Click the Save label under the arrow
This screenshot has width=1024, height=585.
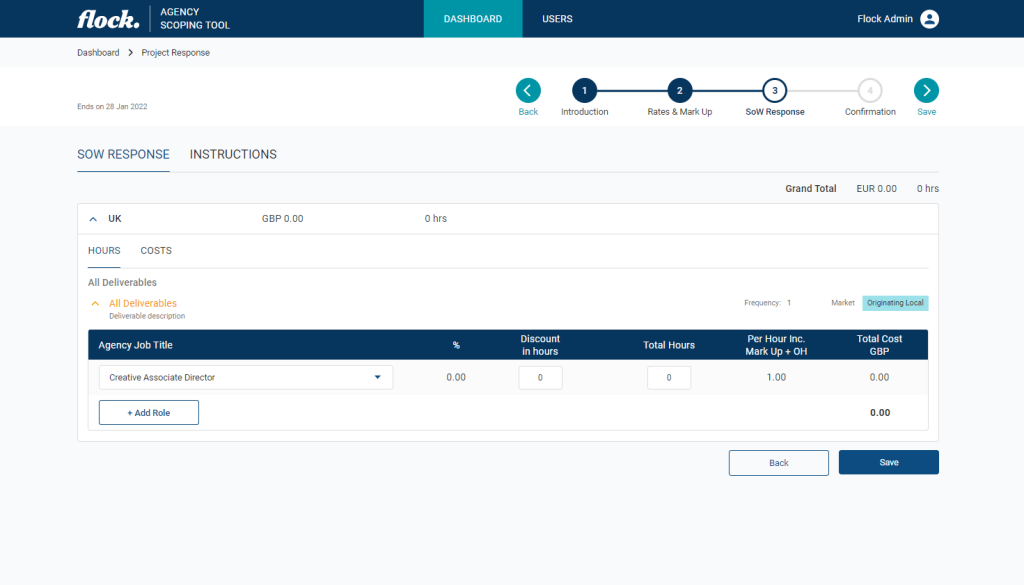pos(926,112)
